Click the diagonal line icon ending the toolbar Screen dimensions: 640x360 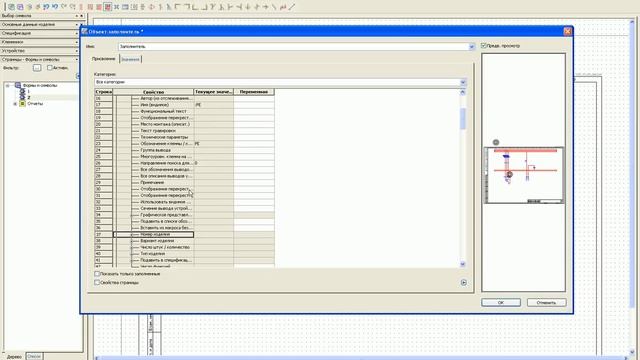click(x=292, y=7)
